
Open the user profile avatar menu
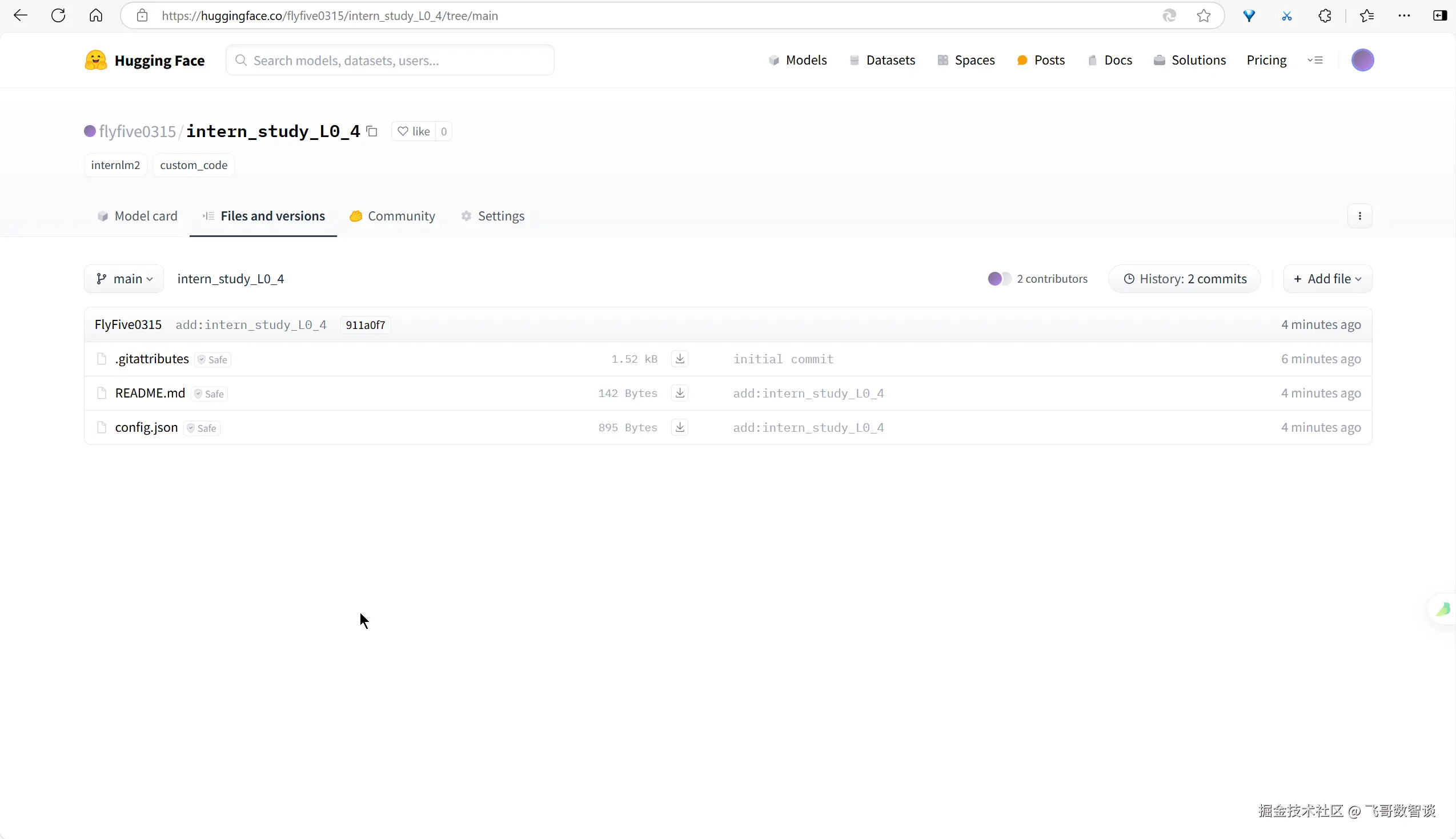[x=1362, y=60]
